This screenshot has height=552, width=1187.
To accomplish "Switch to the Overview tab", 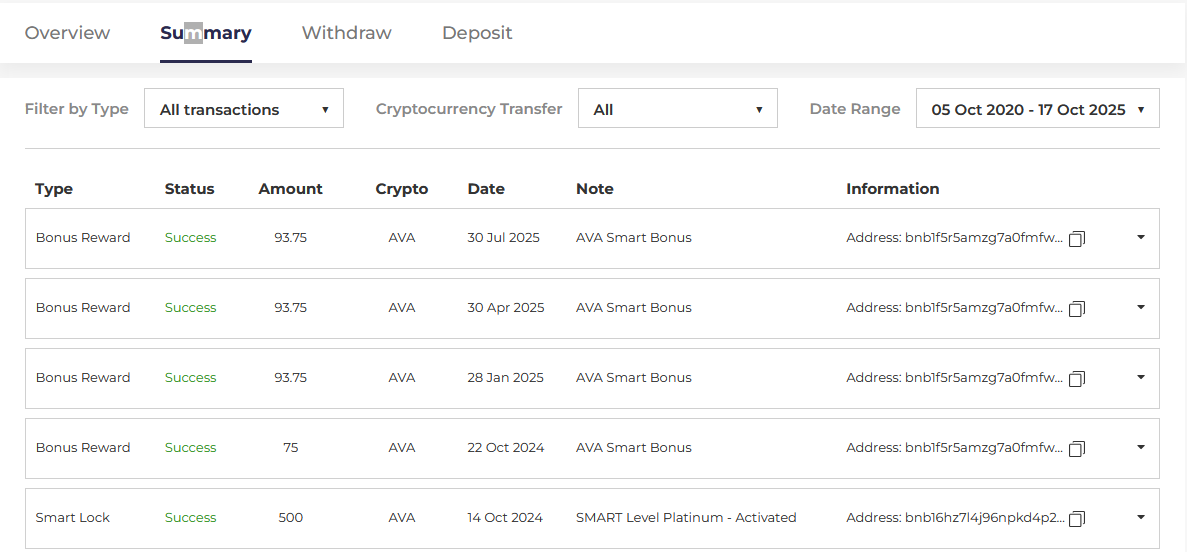I will [x=67, y=33].
